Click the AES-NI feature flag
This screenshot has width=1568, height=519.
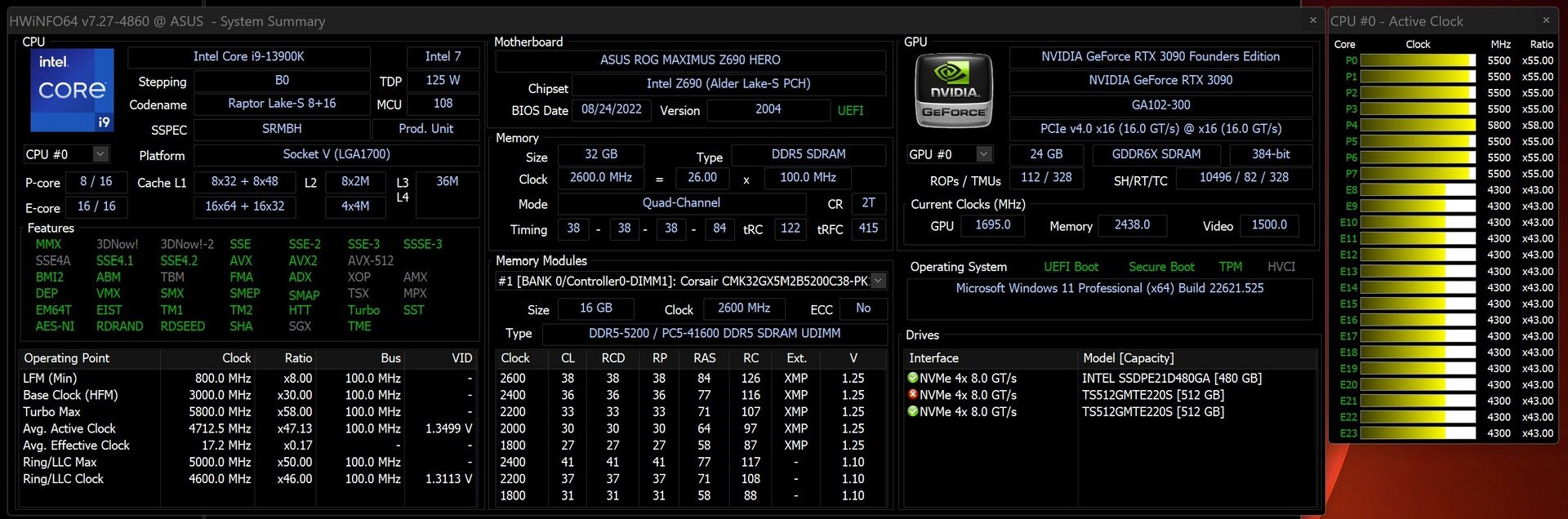click(55, 326)
